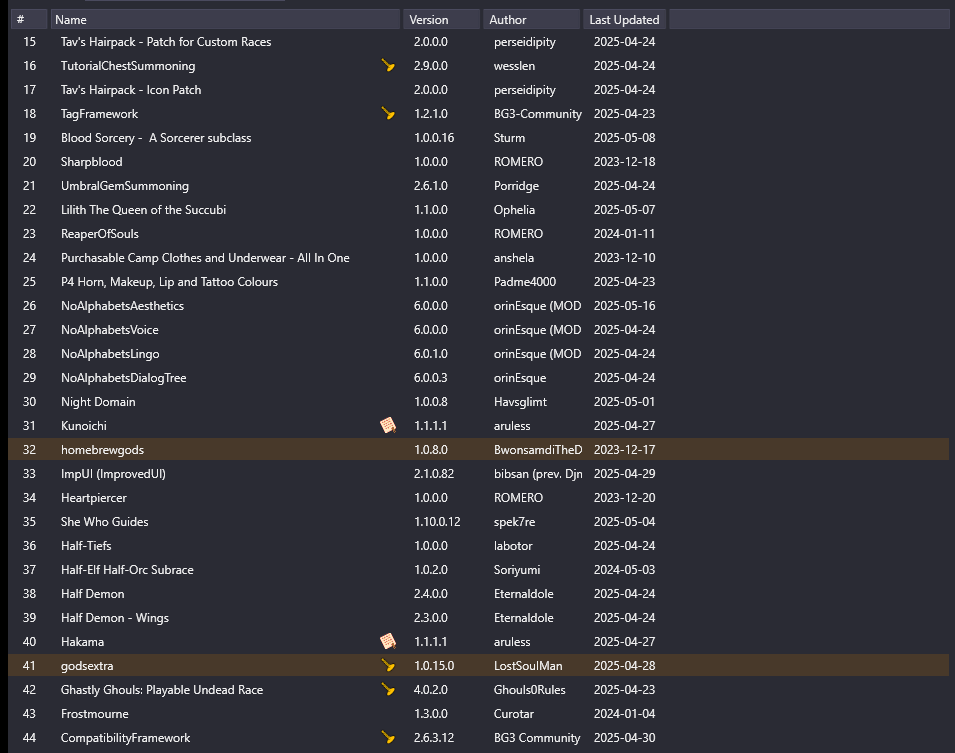Select the ReaperOfSouls mod

100,233
